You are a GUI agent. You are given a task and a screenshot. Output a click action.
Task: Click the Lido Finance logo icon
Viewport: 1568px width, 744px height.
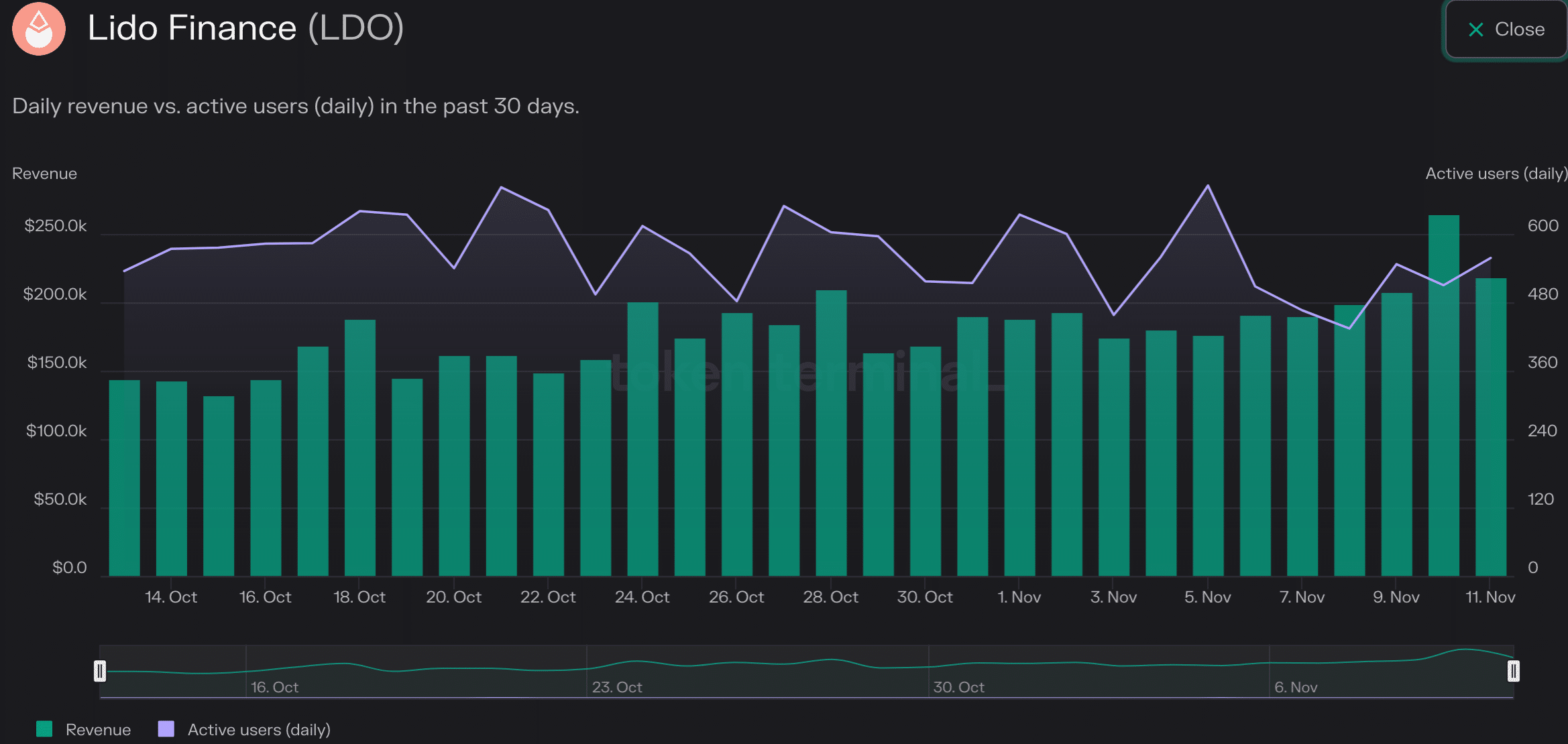pyautogui.click(x=39, y=29)
